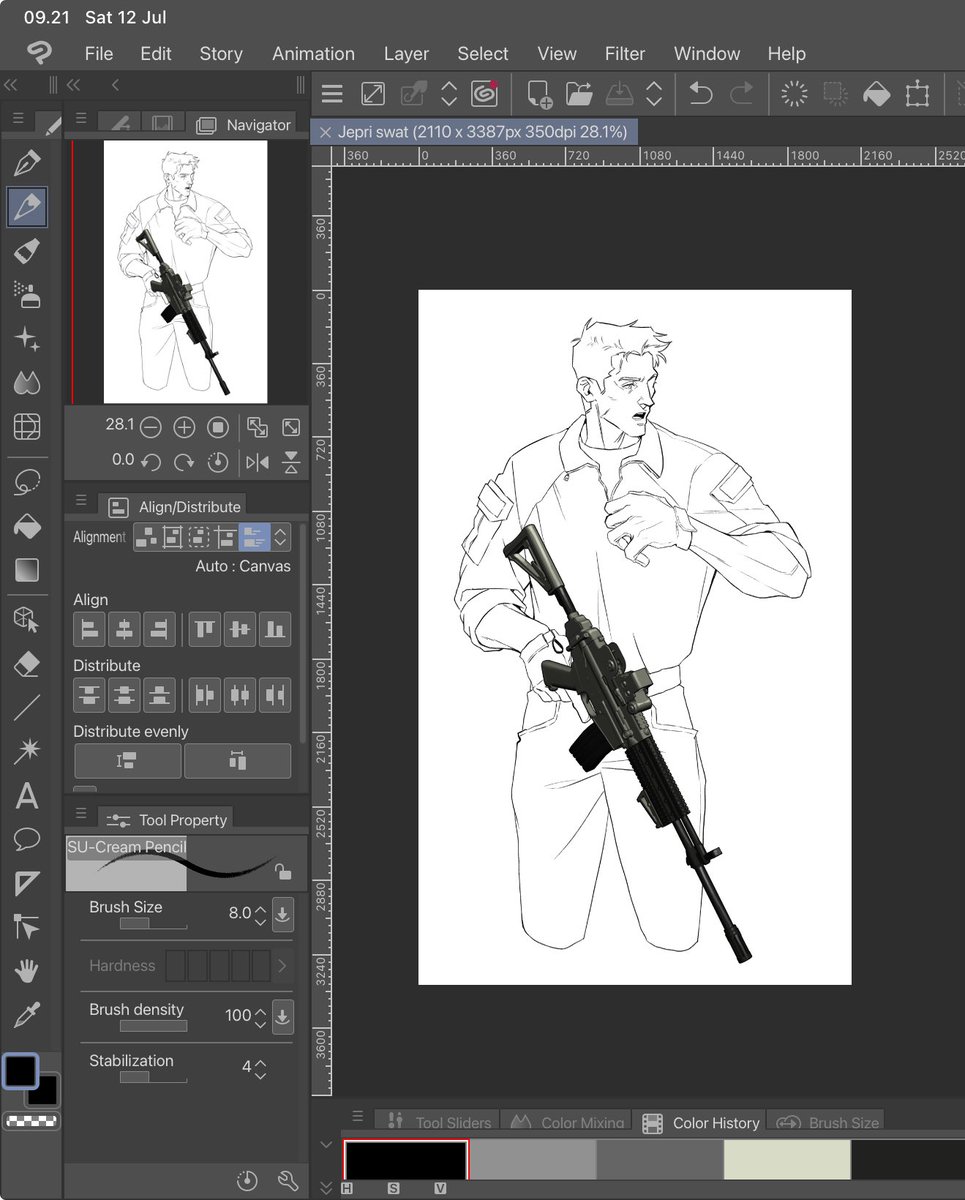Open the Filter menu
965x1200 pixels.
(x=625, y=54)
